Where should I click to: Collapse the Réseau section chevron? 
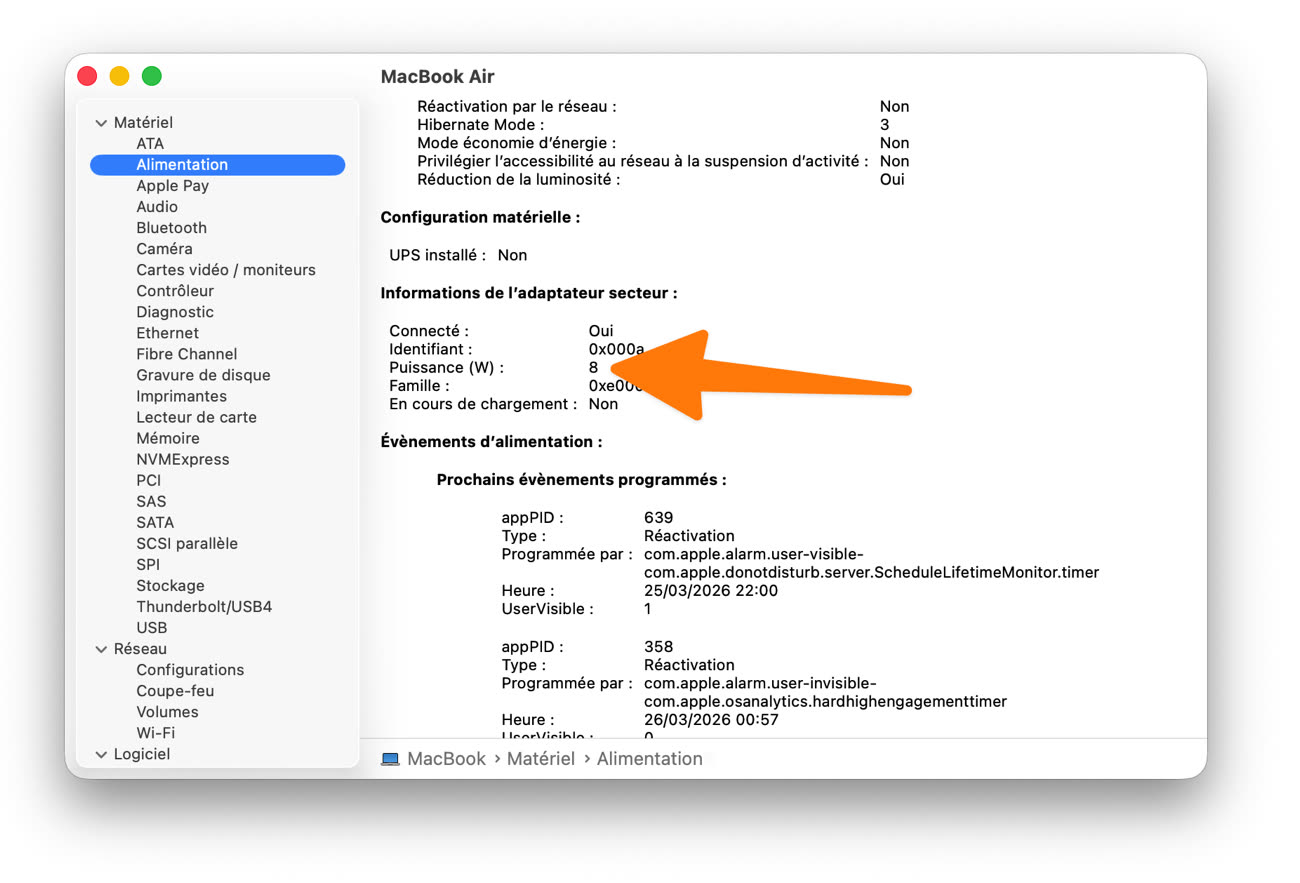[100, 649]
